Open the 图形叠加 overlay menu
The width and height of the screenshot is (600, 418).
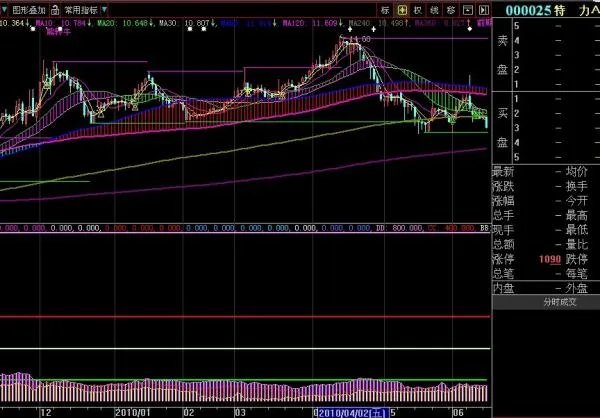pos(30,10)
